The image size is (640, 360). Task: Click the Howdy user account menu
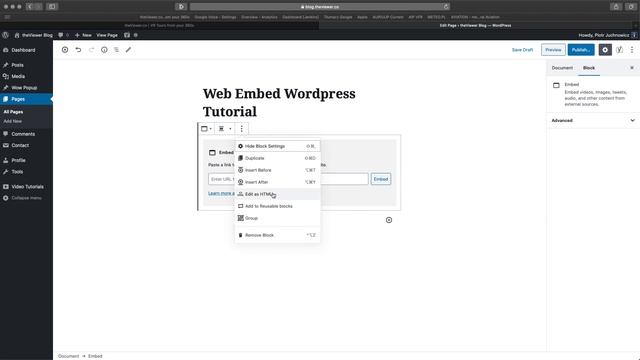607,35
